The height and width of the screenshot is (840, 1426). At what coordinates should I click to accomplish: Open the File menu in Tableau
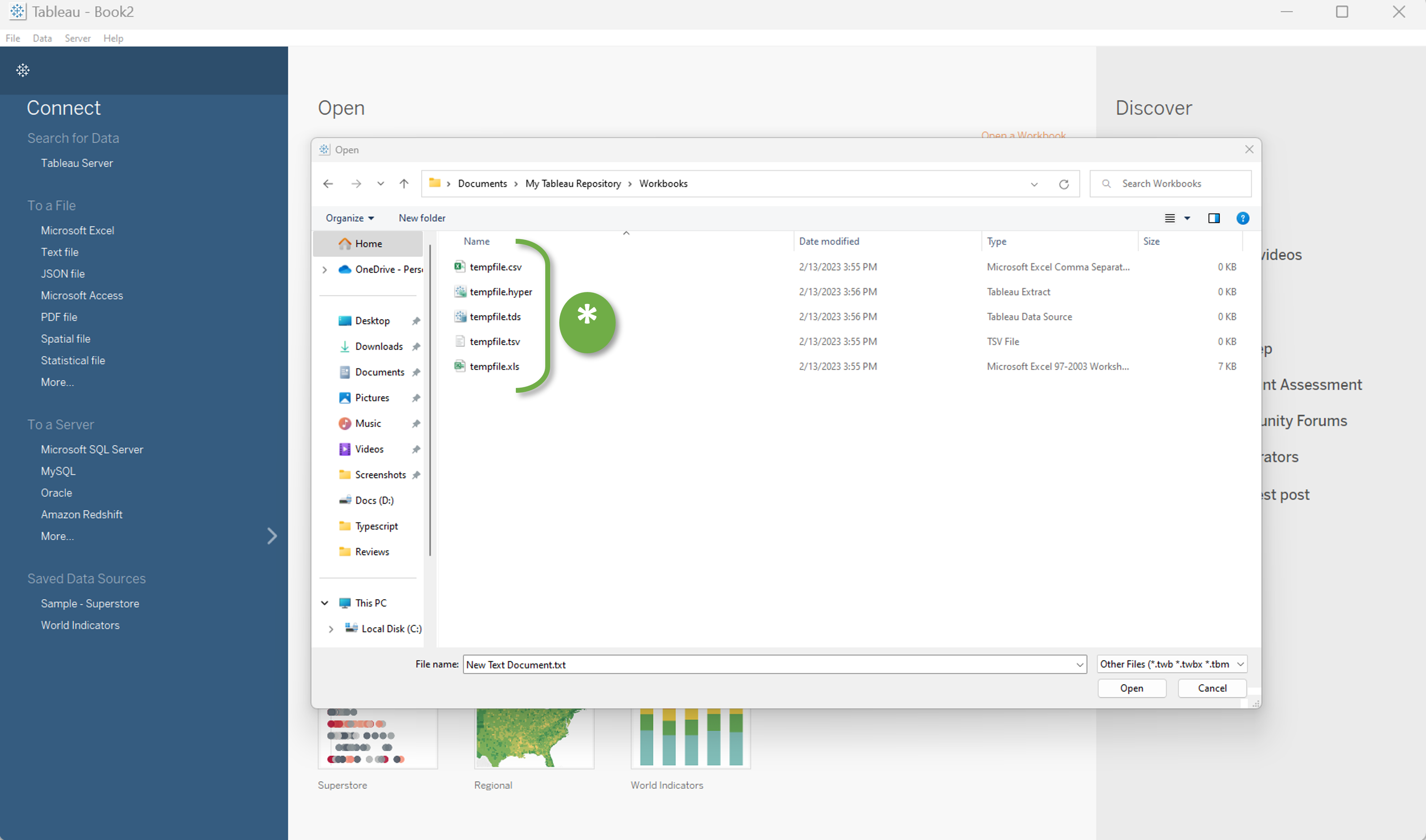click(13, 38)
